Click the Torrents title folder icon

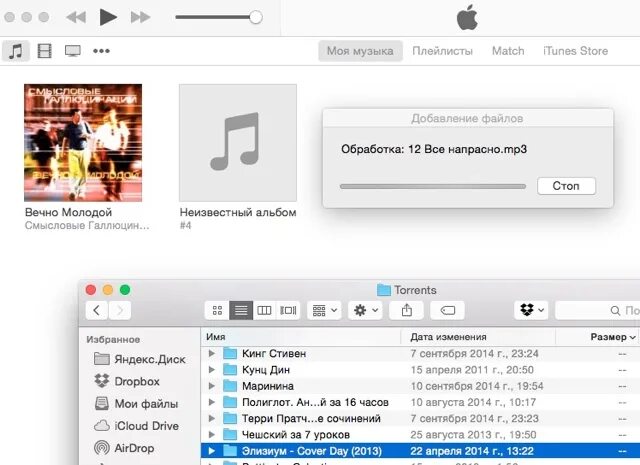pos(384,290)
